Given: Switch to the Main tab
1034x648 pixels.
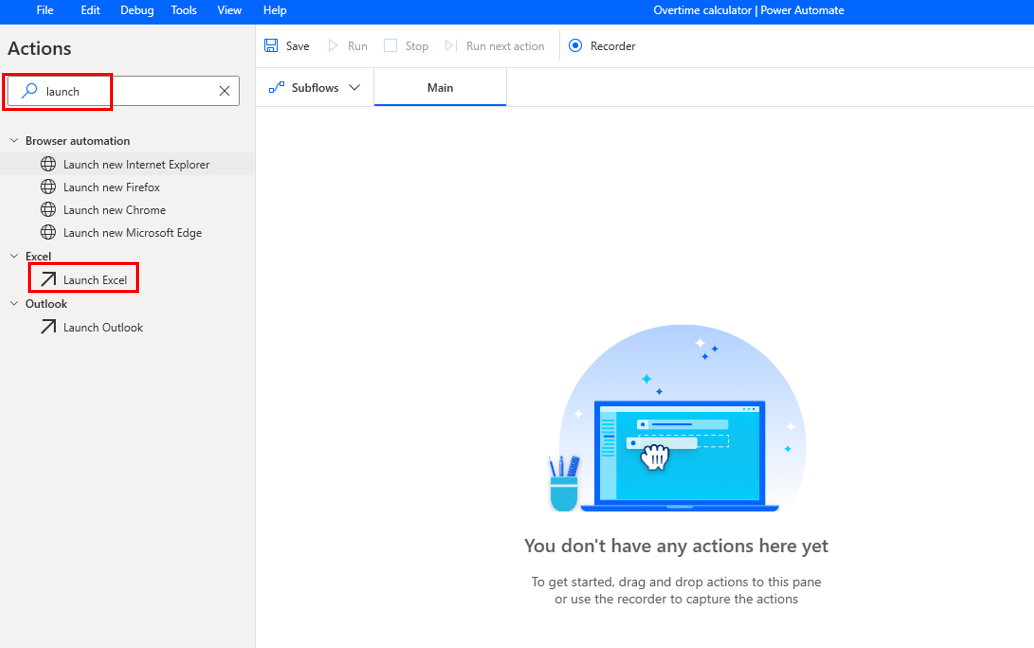Looking at the screenshot, I should click(x=440, y=87).
